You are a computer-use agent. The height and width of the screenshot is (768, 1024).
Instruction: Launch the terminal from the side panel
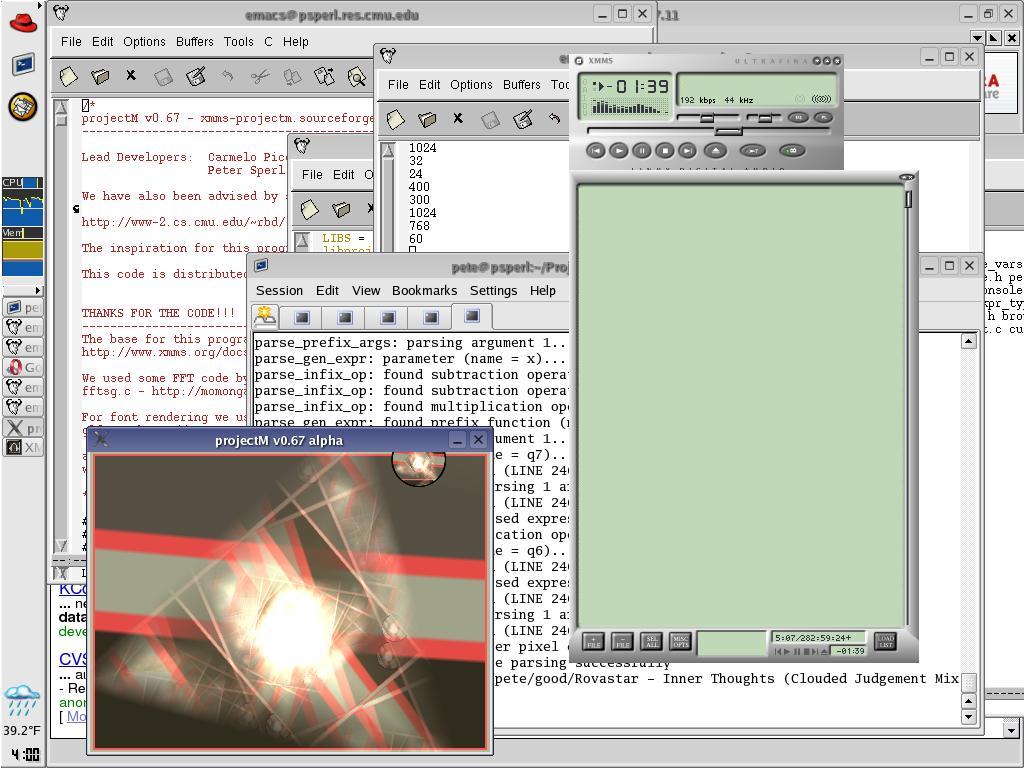click(22, 65)
